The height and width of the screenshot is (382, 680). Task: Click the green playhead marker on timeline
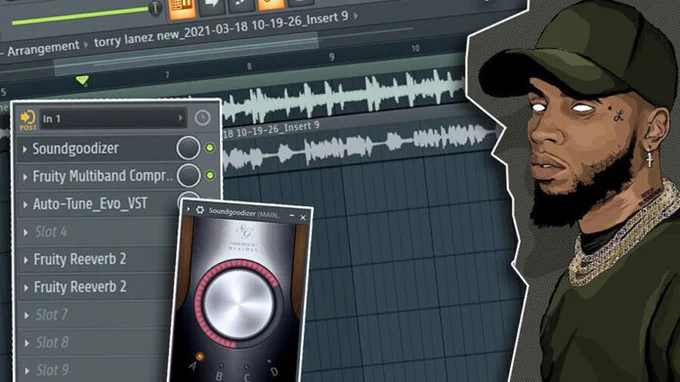tap(82, 80)
